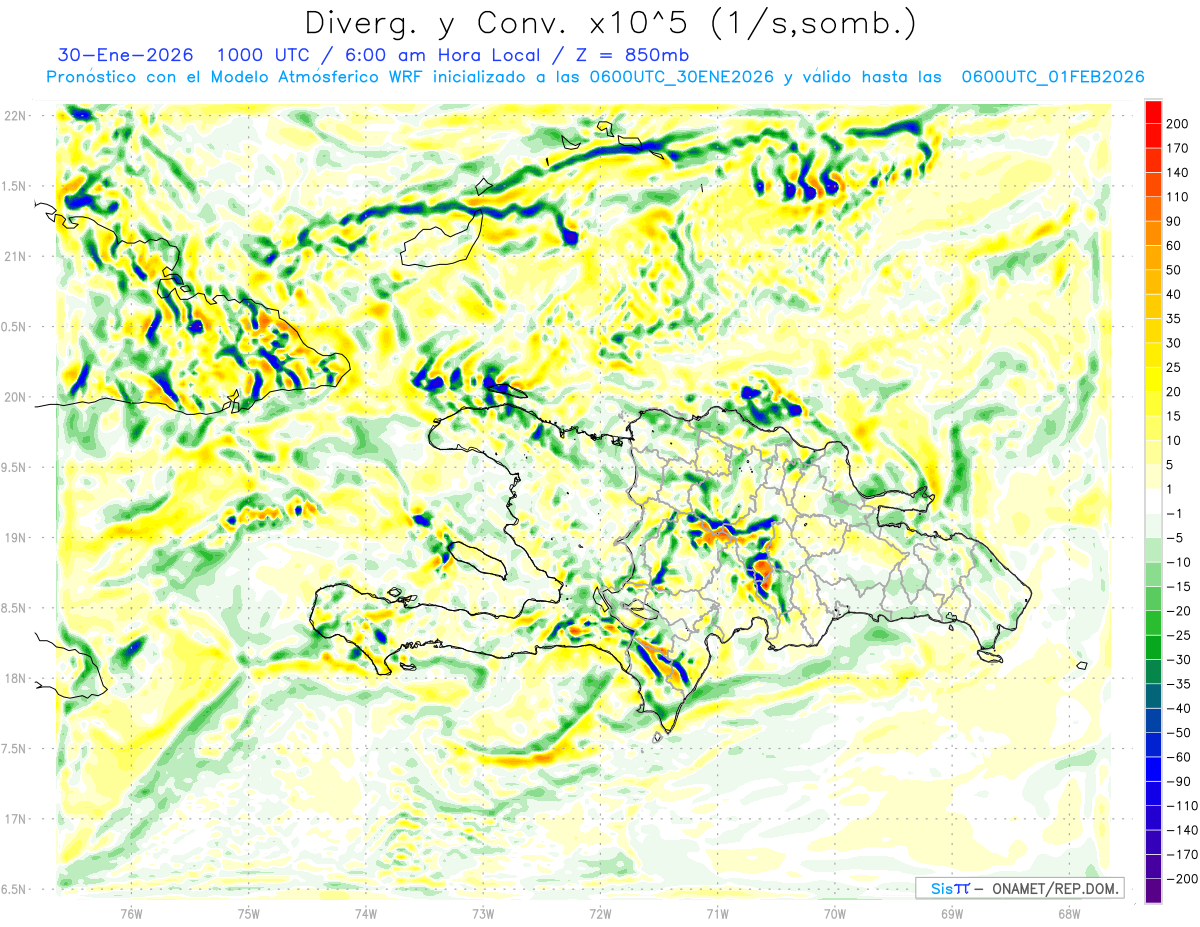Click the orange colorbar segment between 60 and 90
Image resolution: width=1200 pixels, height=927 pixels.
1153,234
